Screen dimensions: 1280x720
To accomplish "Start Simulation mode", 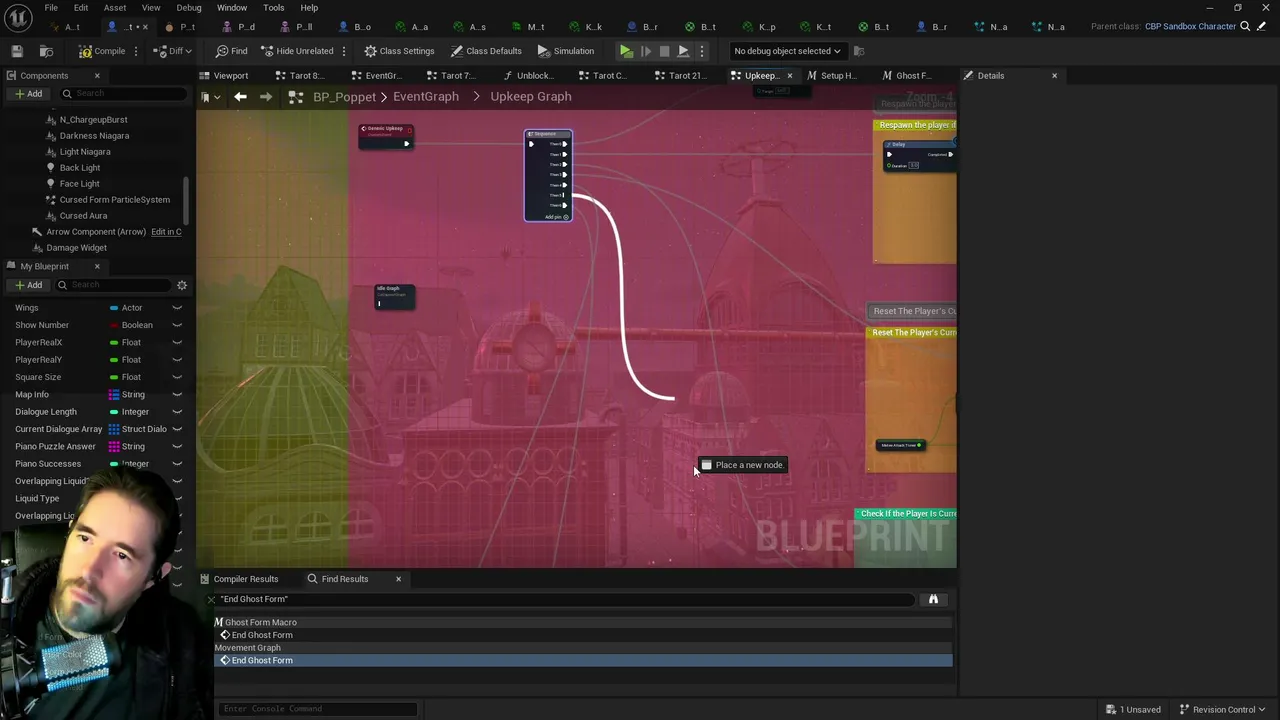I will click(x=565, y=51).
